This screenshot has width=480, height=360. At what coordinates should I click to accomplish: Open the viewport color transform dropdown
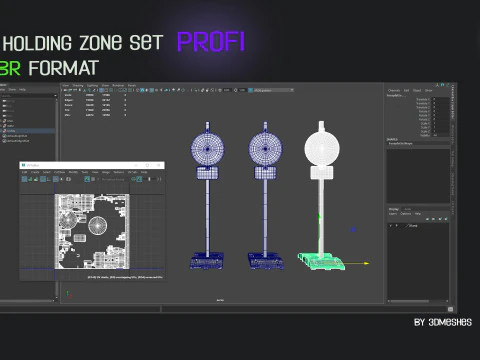[x=273, y=90]
